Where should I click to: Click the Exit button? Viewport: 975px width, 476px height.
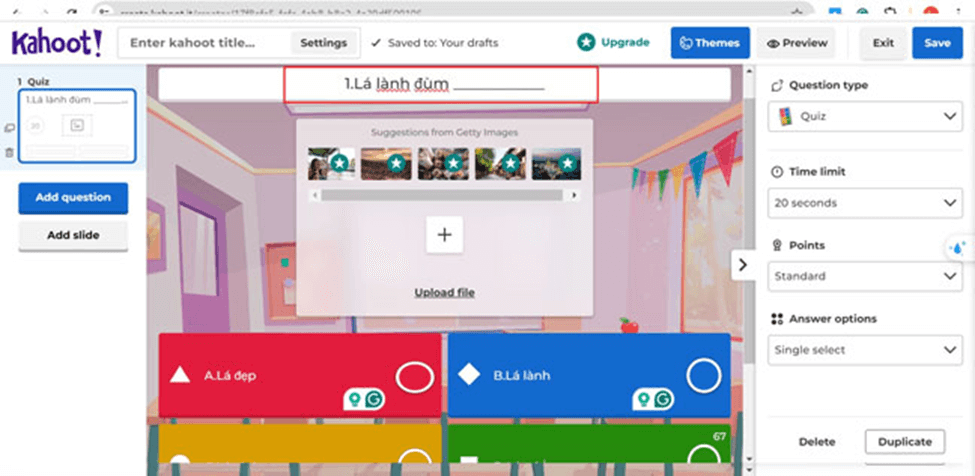coord(883,43)
